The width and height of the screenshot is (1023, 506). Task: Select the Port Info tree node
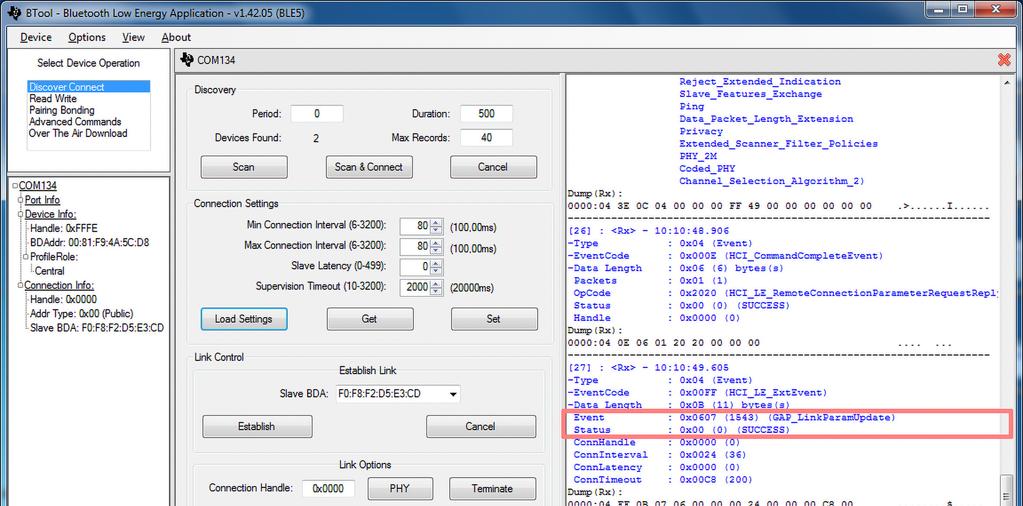point(42,200)
